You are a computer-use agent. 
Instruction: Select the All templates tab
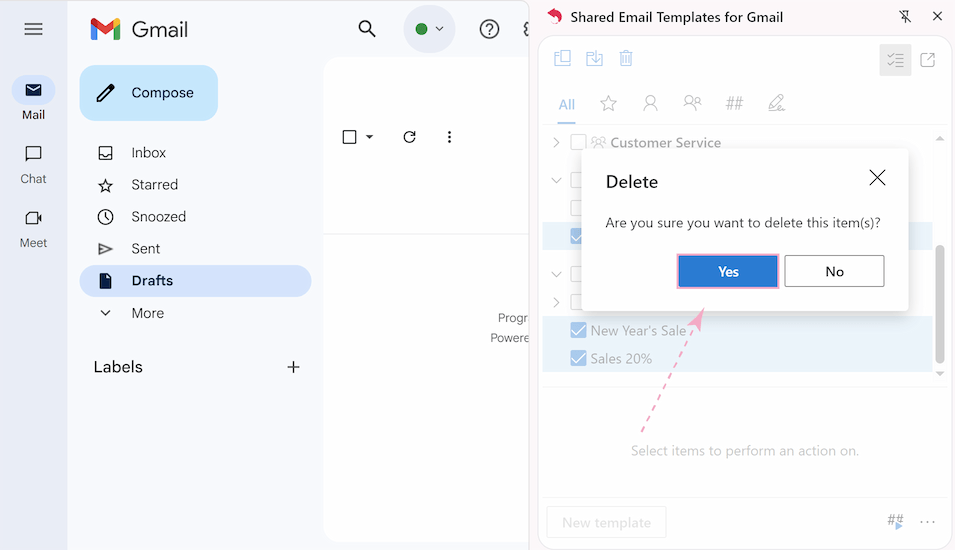(x=566, y=105)
